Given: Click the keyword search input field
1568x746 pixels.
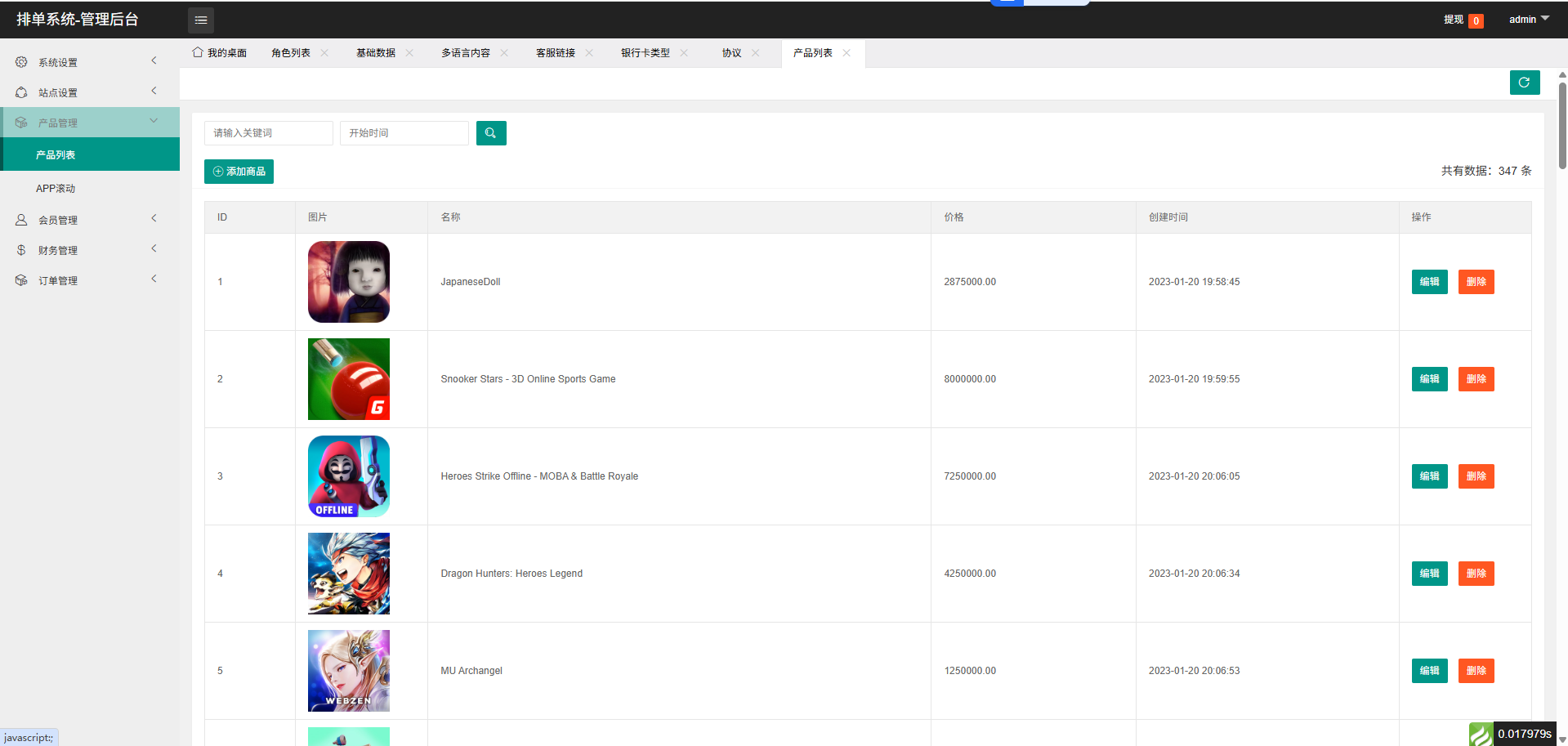Looking at the screenshot, I should coord(268,133).
